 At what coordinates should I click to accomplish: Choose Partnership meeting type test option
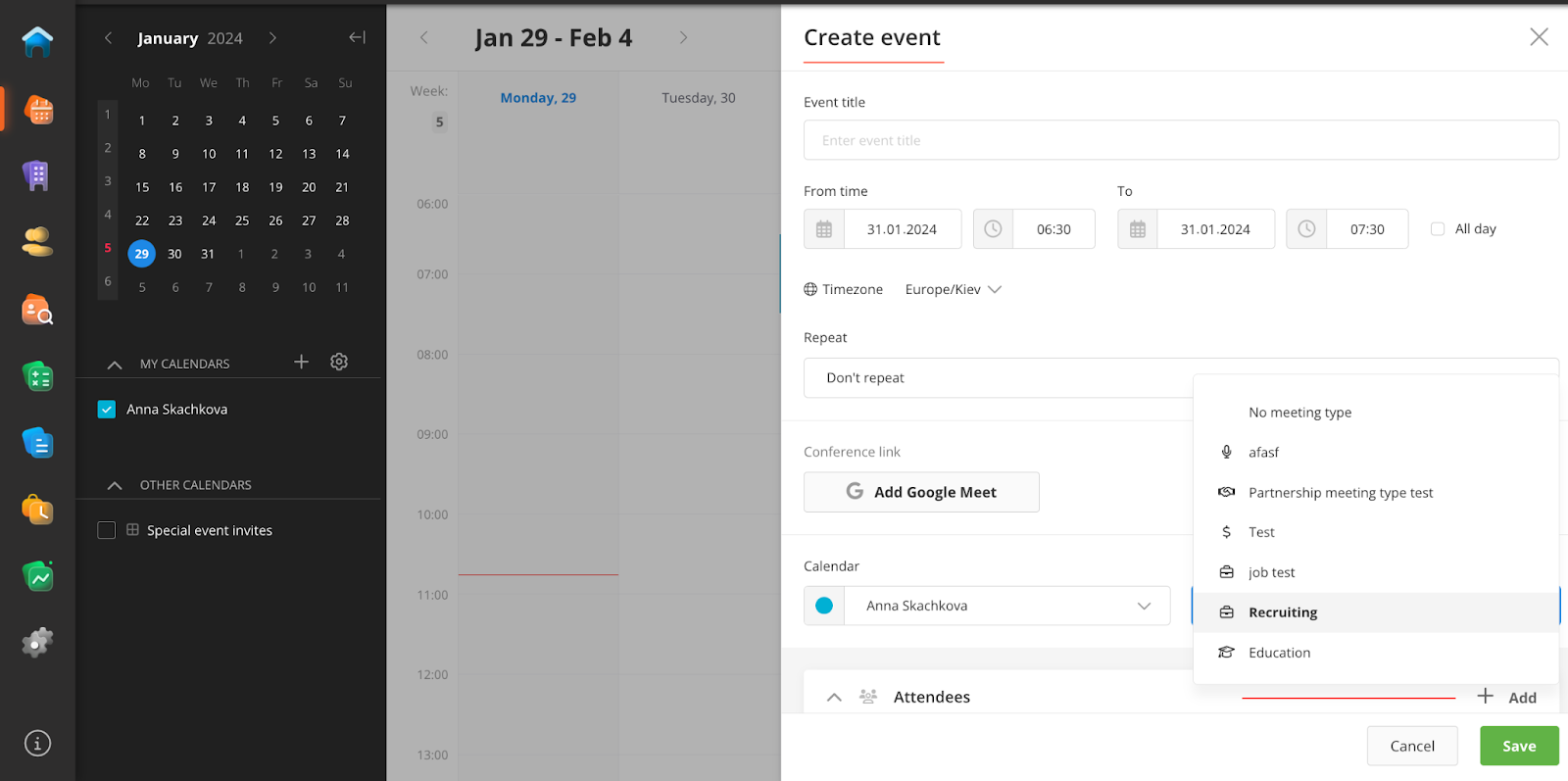(1340, 493)
